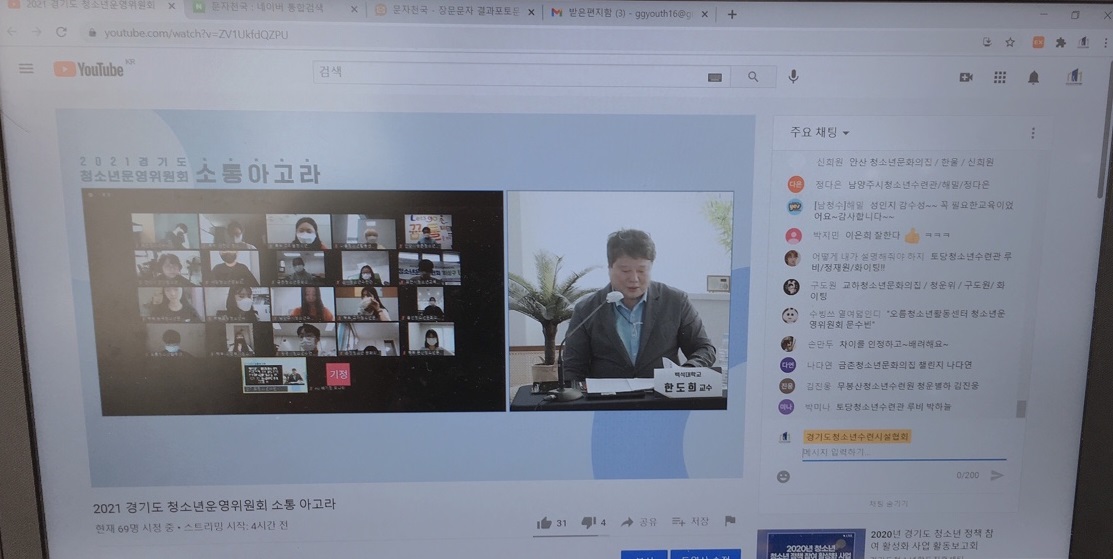The width and height of the screenshot is (1113, 559).
Task: Open the emoji picker in chat
Action: tap(784, 477)
